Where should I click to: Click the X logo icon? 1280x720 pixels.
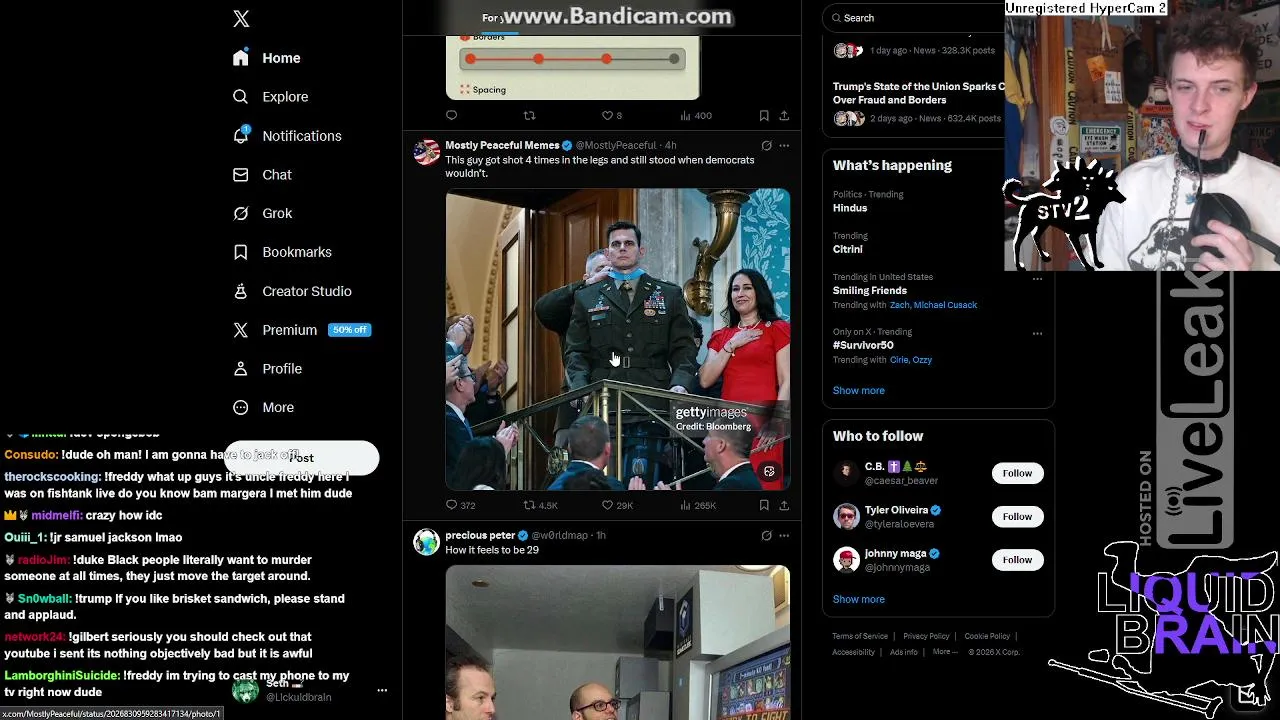tap(241, 19)
